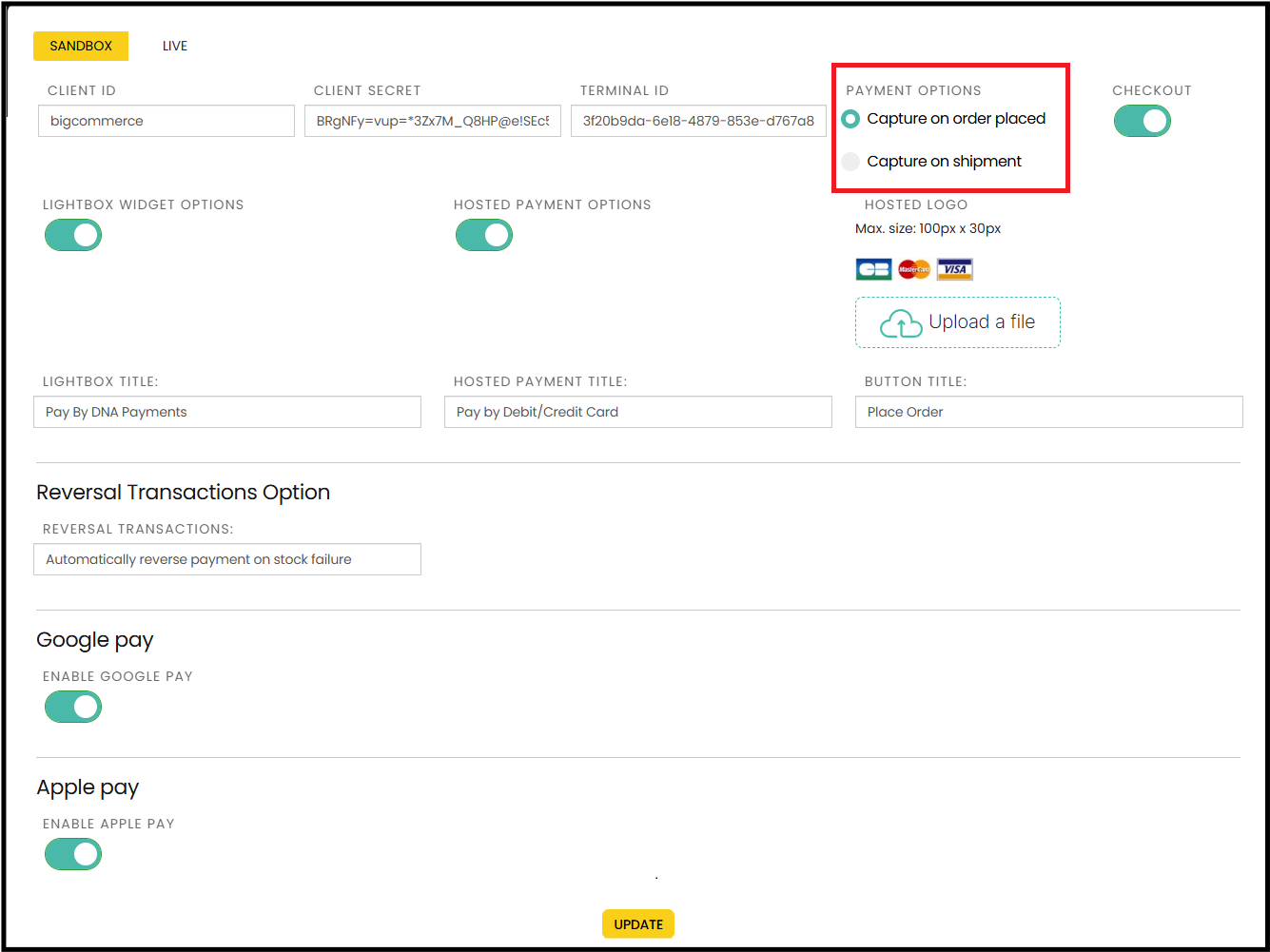Disable Lightbox Widget Options toggle

[73, 235]
